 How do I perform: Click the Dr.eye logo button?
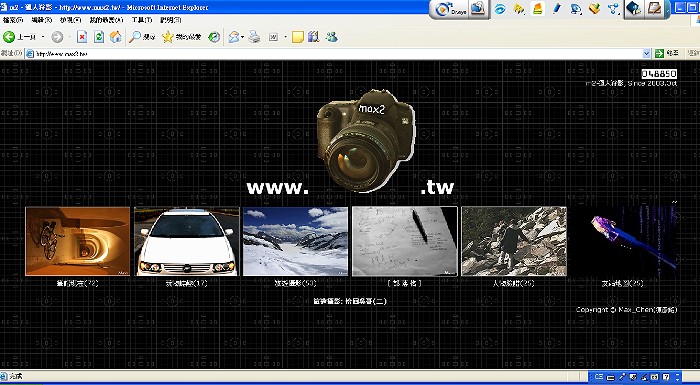pos(450,9)
